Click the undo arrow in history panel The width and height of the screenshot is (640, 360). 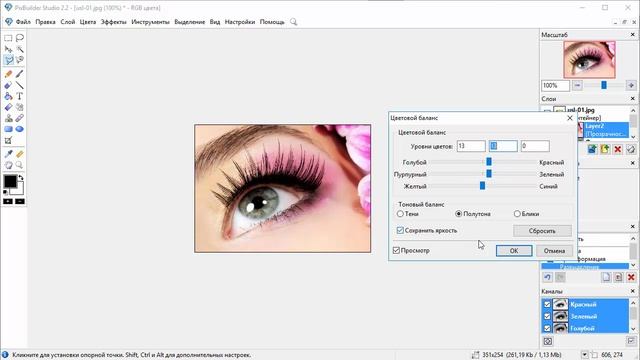click(x=548, y=277)
